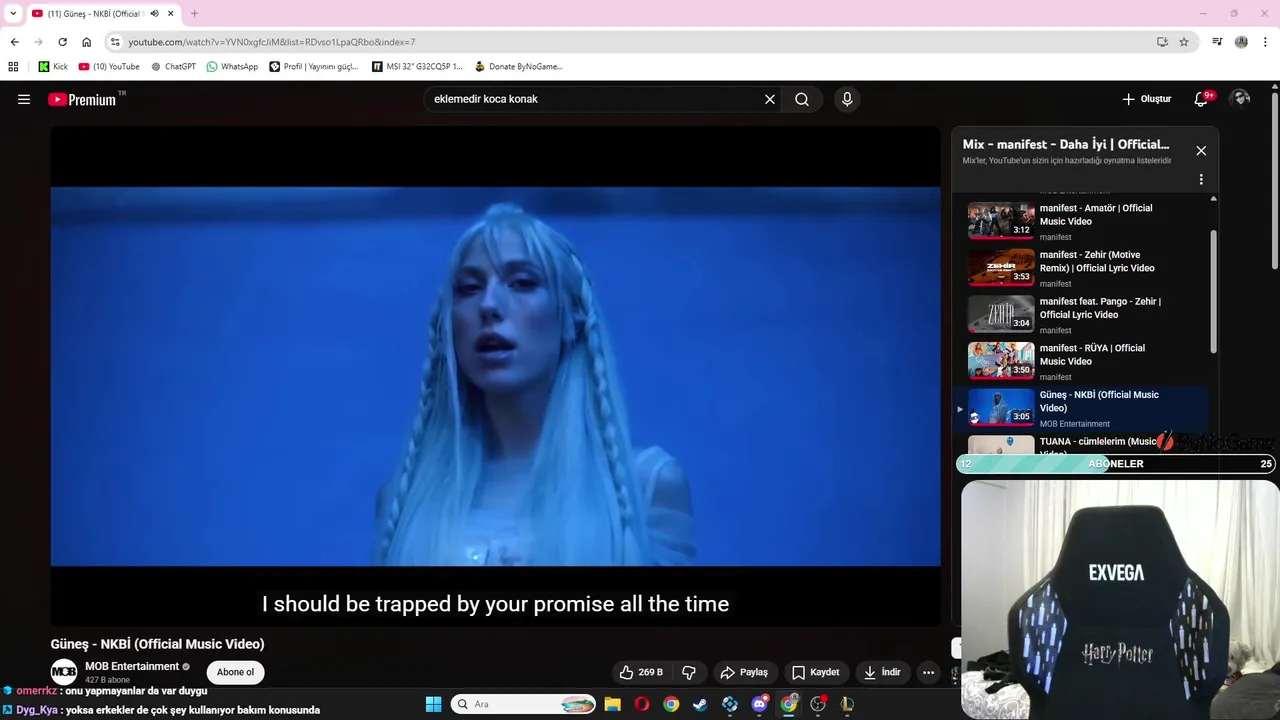Viewport: 1280px width, 720px height.
Task: Run the search with the magnifier button
Action: click(x=802, y=99)
